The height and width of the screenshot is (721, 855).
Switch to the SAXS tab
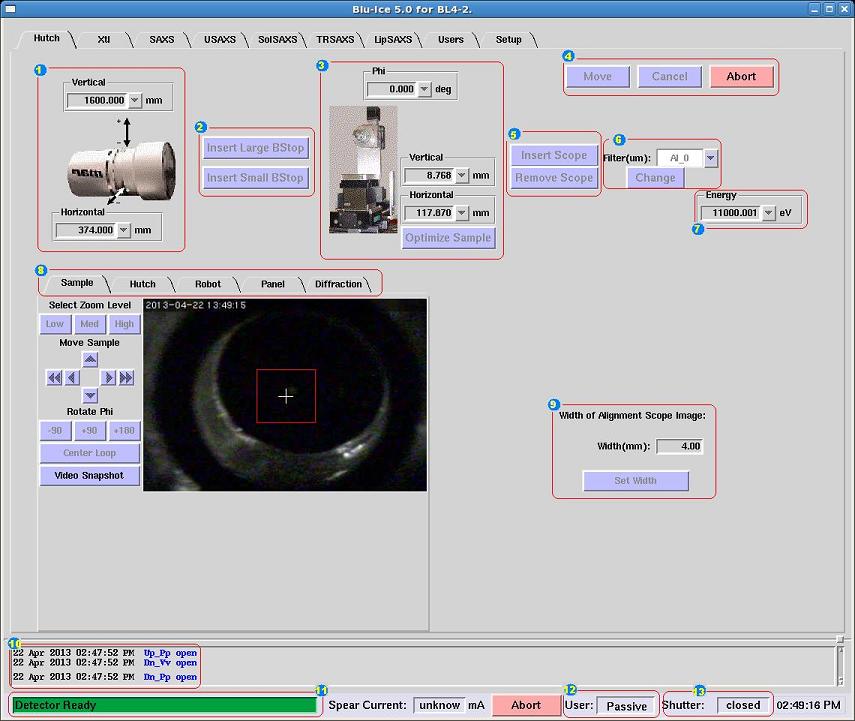click(161, 40)
